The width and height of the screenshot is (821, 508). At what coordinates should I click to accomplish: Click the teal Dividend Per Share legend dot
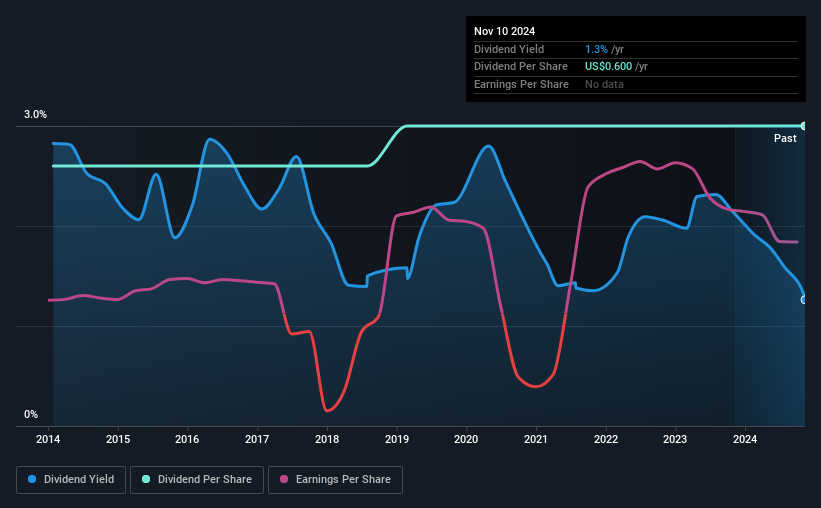point(146,479)
